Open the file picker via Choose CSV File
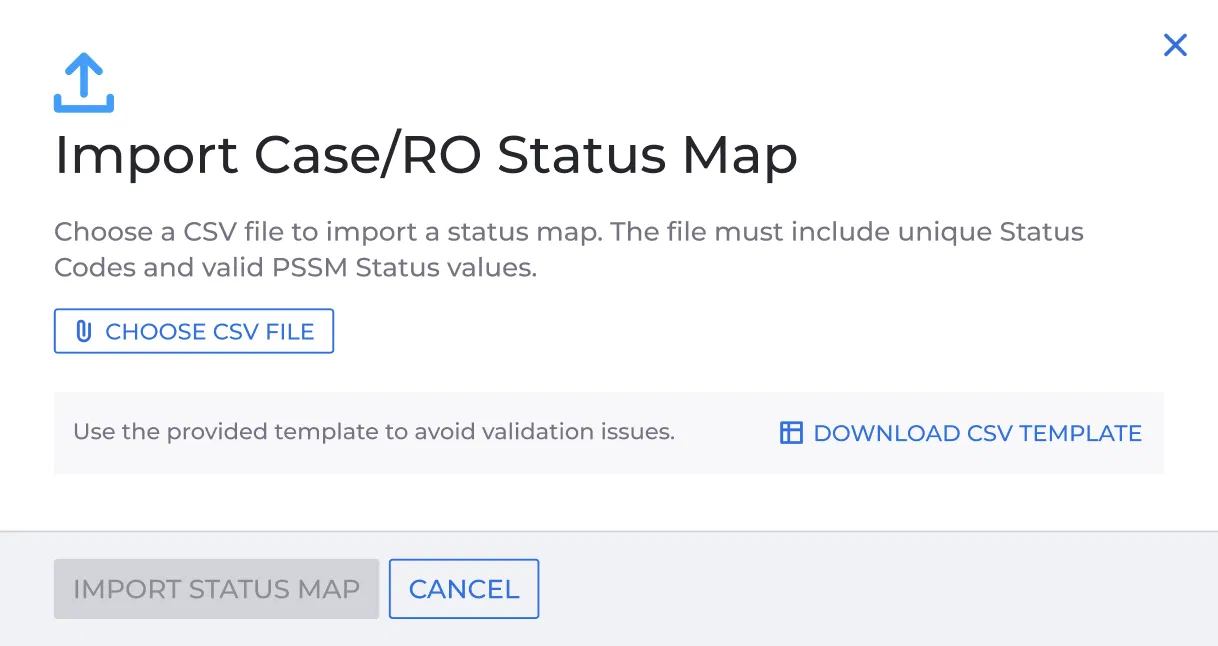 [194, 332]
